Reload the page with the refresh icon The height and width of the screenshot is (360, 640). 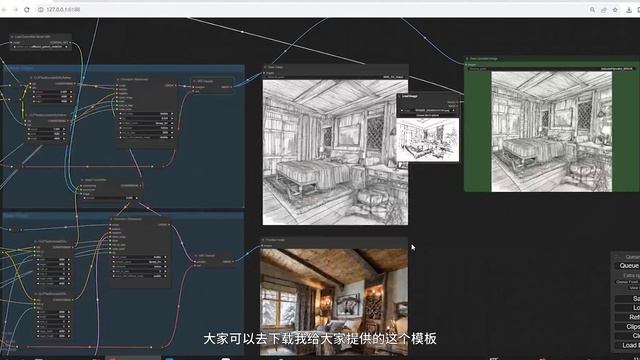(27, 9)
